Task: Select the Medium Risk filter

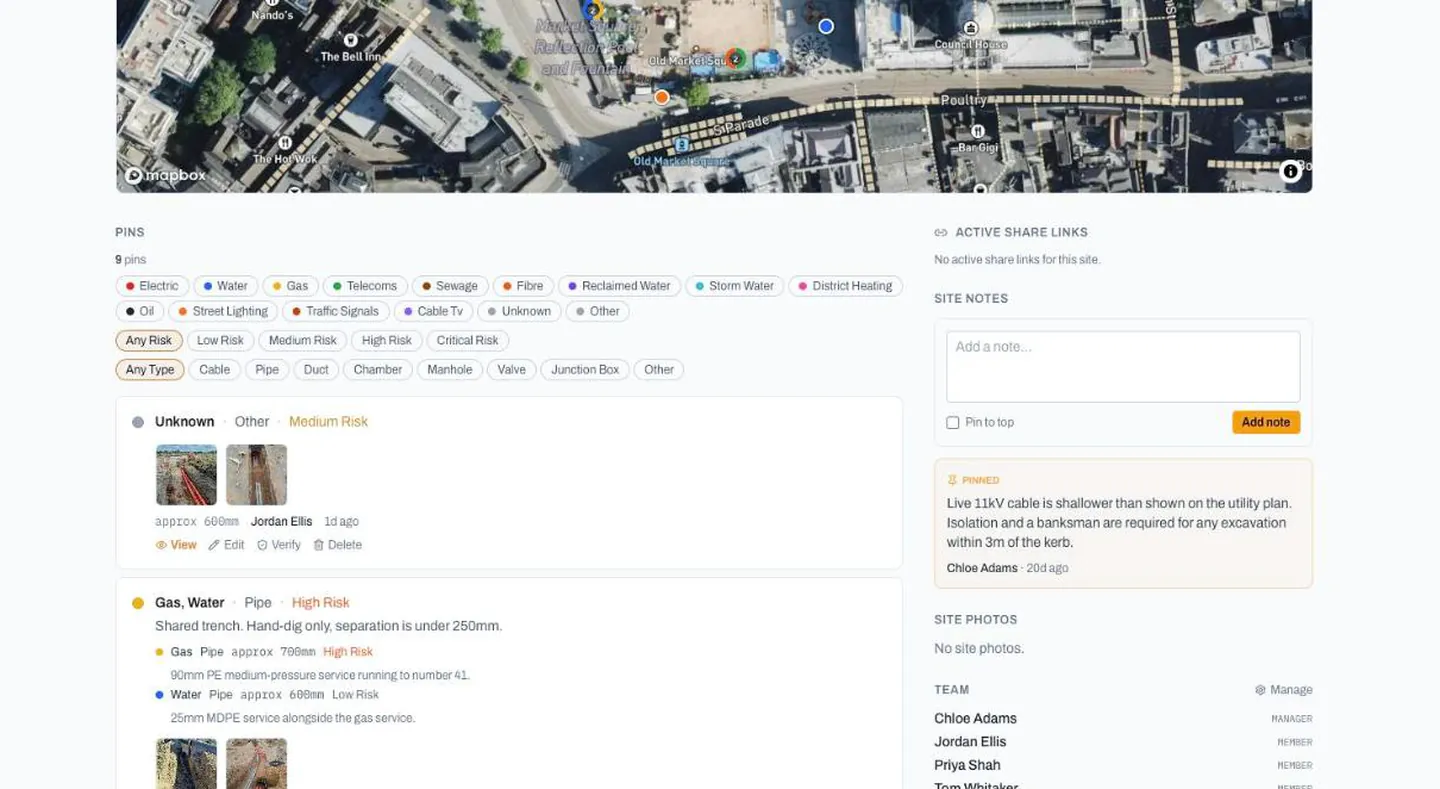Action: coord(303,340)
